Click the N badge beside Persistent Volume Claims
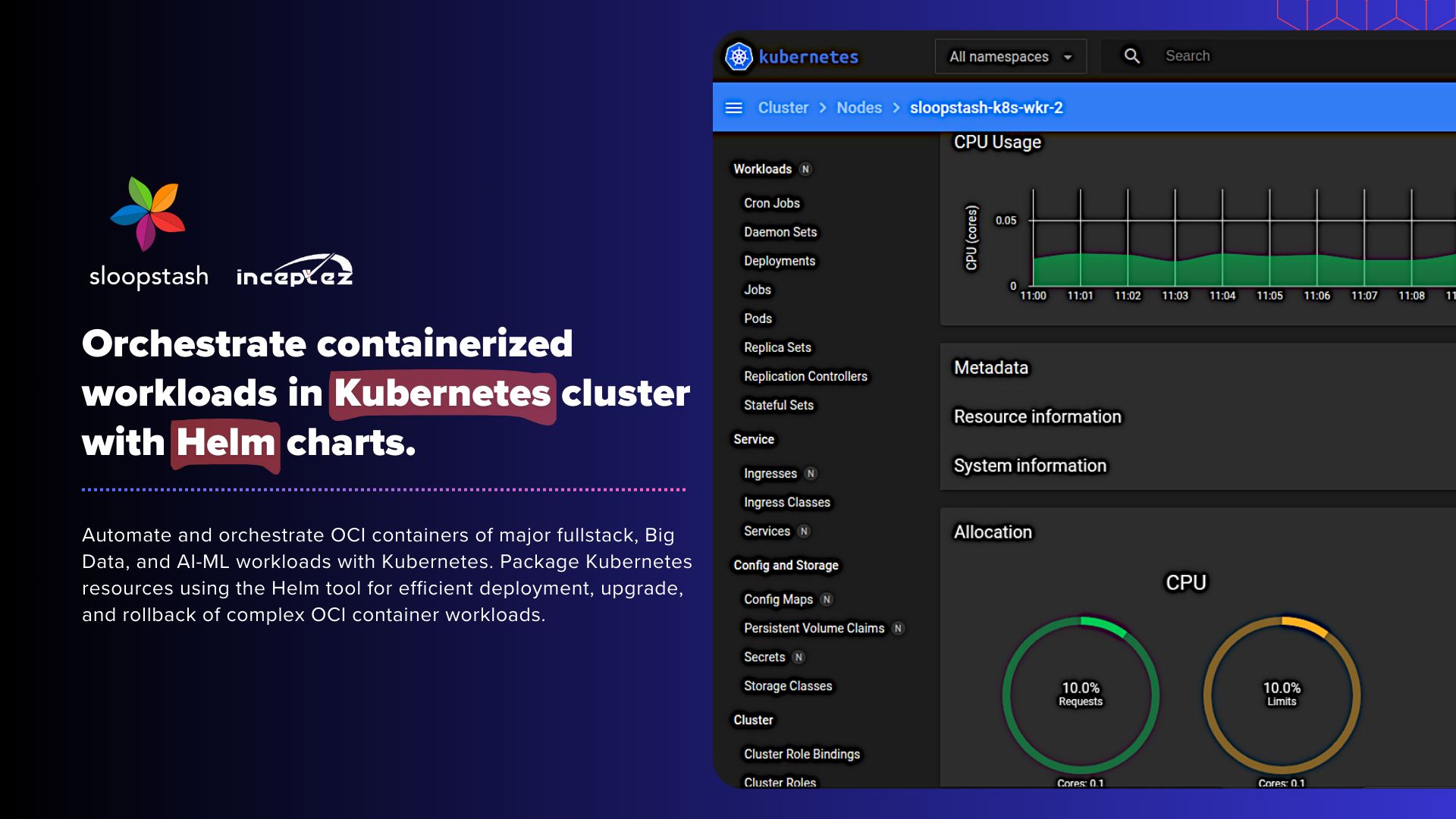Viewport: 1456px width, 819px height. (898, 628)
